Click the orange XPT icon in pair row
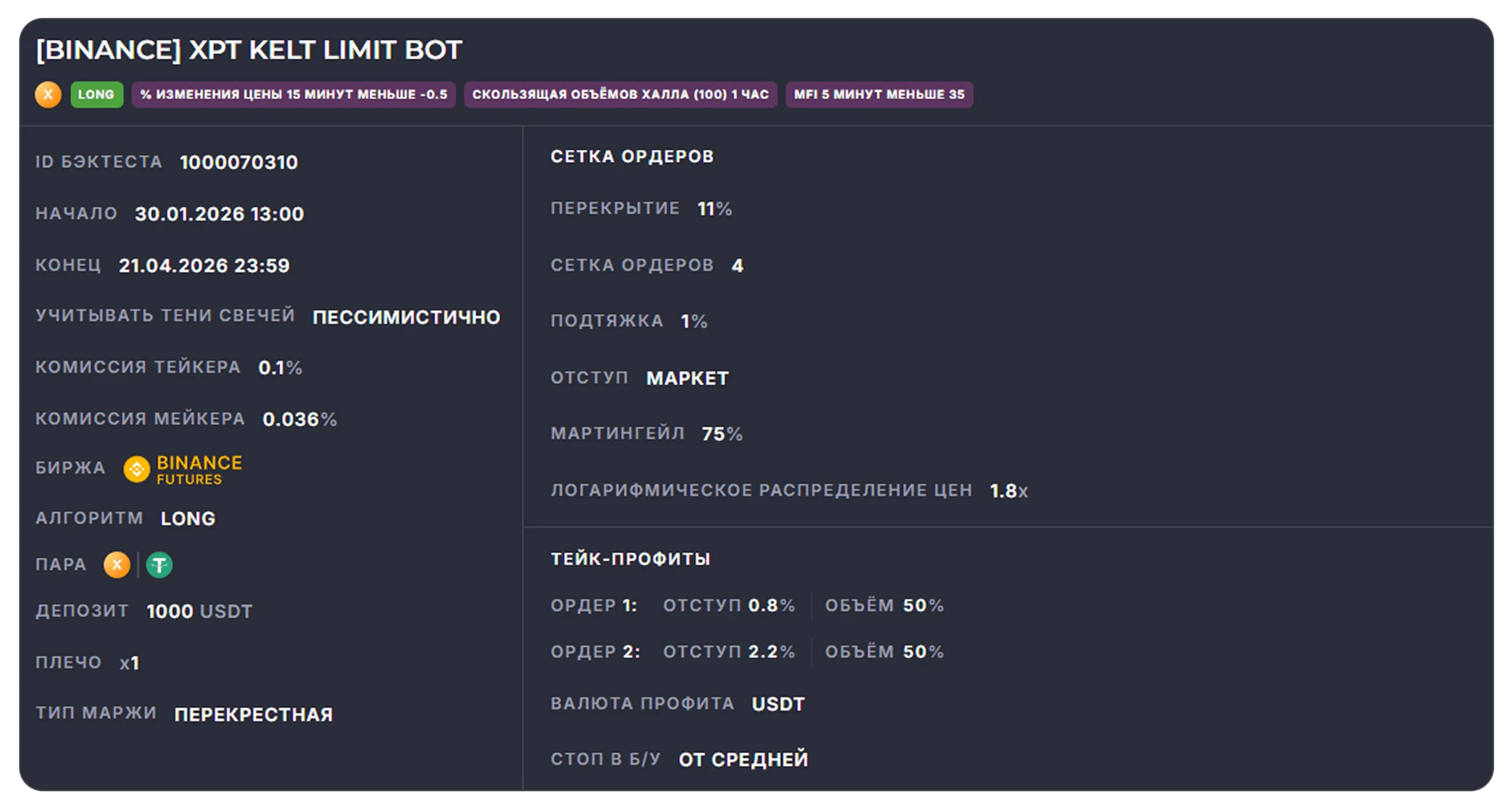1512x808 pixels. [x=117, y=564]
